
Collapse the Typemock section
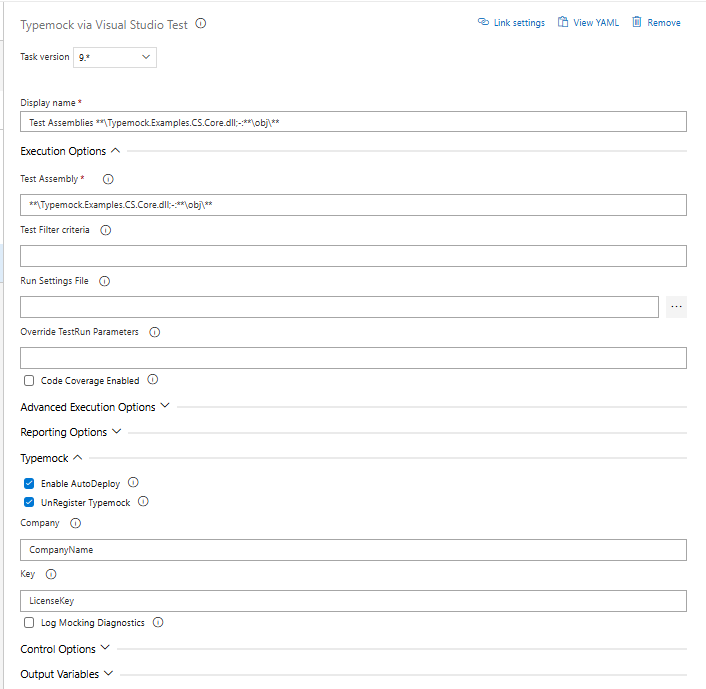tap(51, 458)
